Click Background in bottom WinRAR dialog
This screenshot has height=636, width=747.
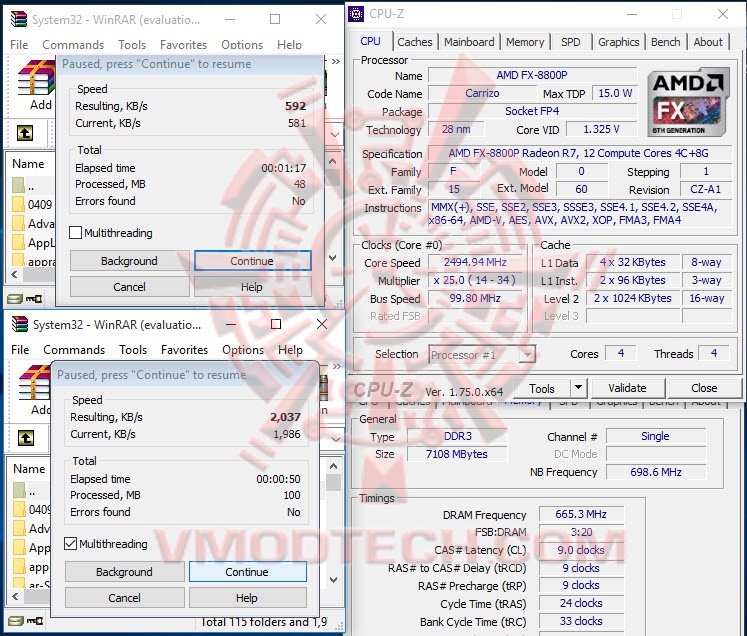point(124,572)
